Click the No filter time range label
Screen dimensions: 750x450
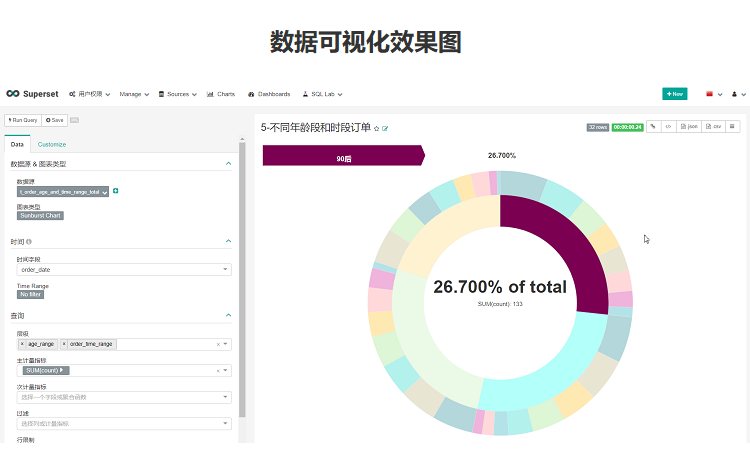coord(31,295)
